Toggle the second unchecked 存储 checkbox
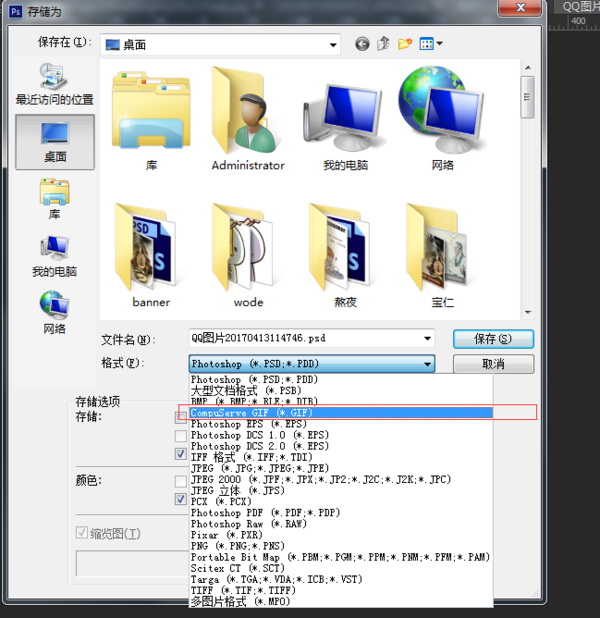This screenshot has height=618, width=600. [181, 436]
